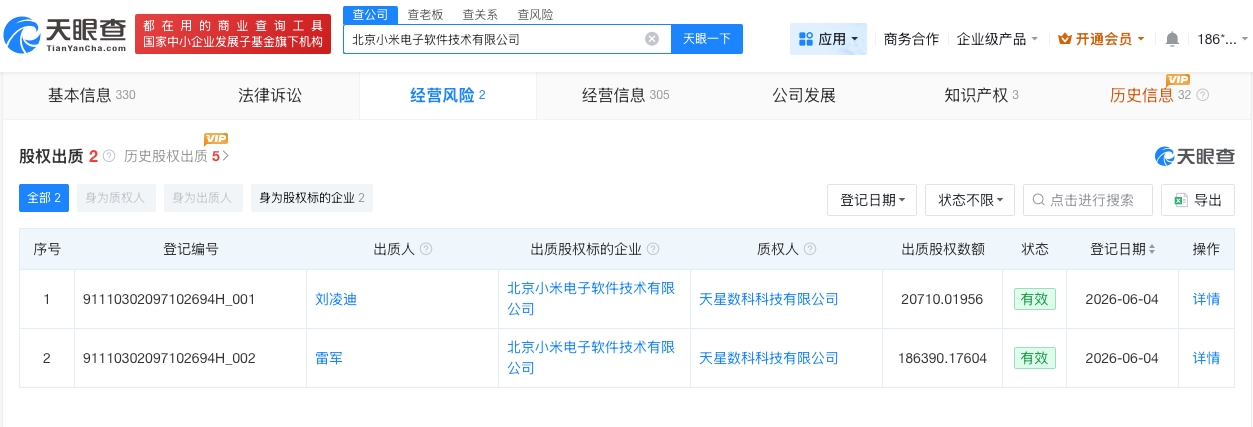Open the 应用 dropdown menu
This screenshot has width=1253, height=427.
coord(828,39)
